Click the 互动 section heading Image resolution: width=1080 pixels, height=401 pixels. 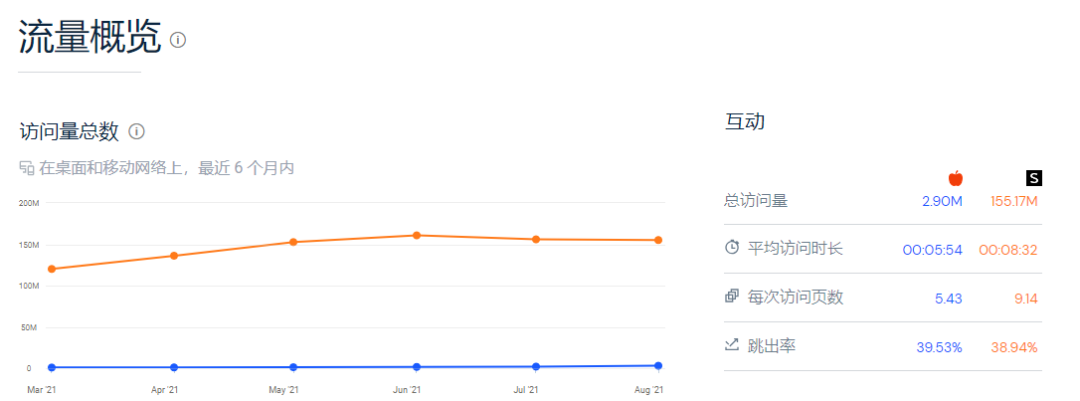coord(744,122)
